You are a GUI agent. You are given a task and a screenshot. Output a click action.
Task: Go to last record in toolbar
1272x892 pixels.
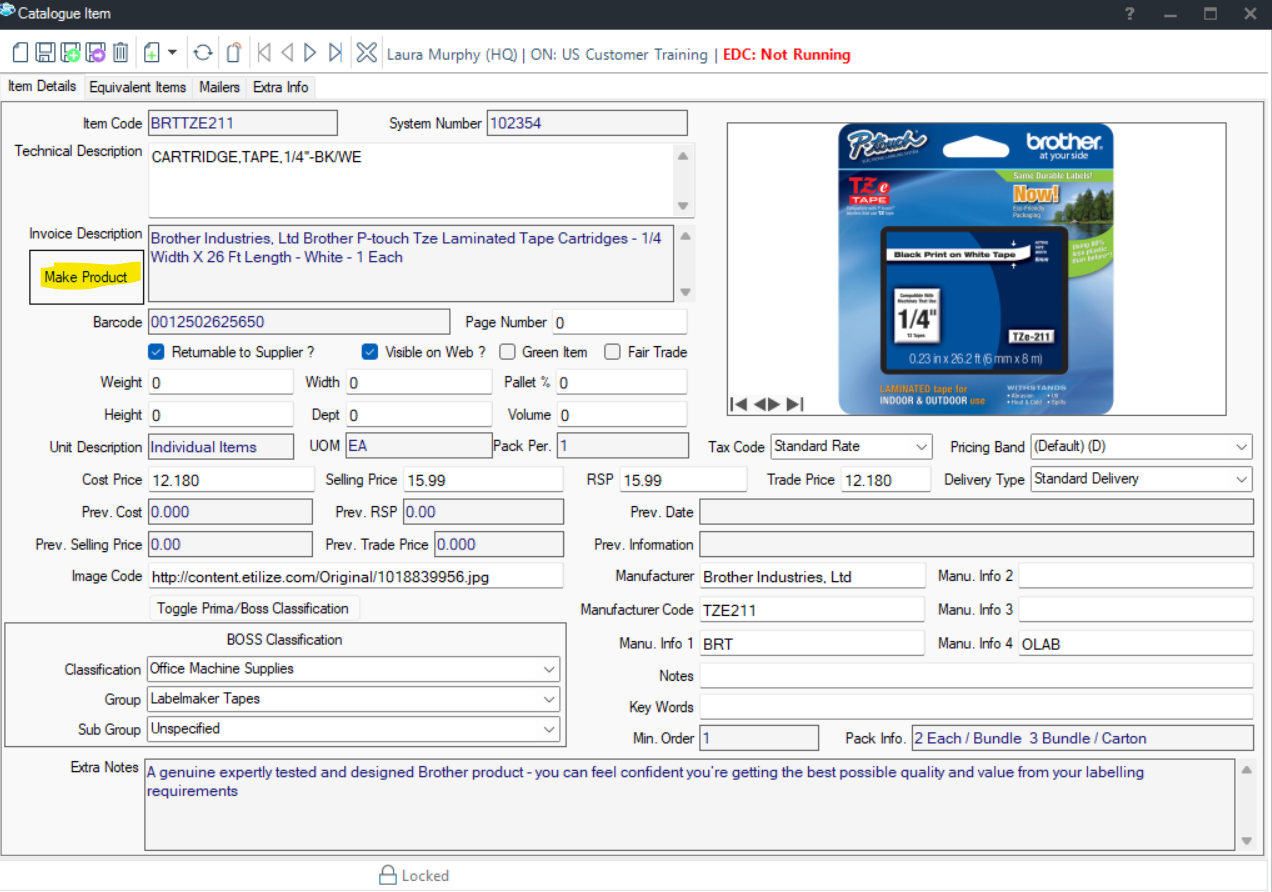pyautogui.click(x=335, y=53)
